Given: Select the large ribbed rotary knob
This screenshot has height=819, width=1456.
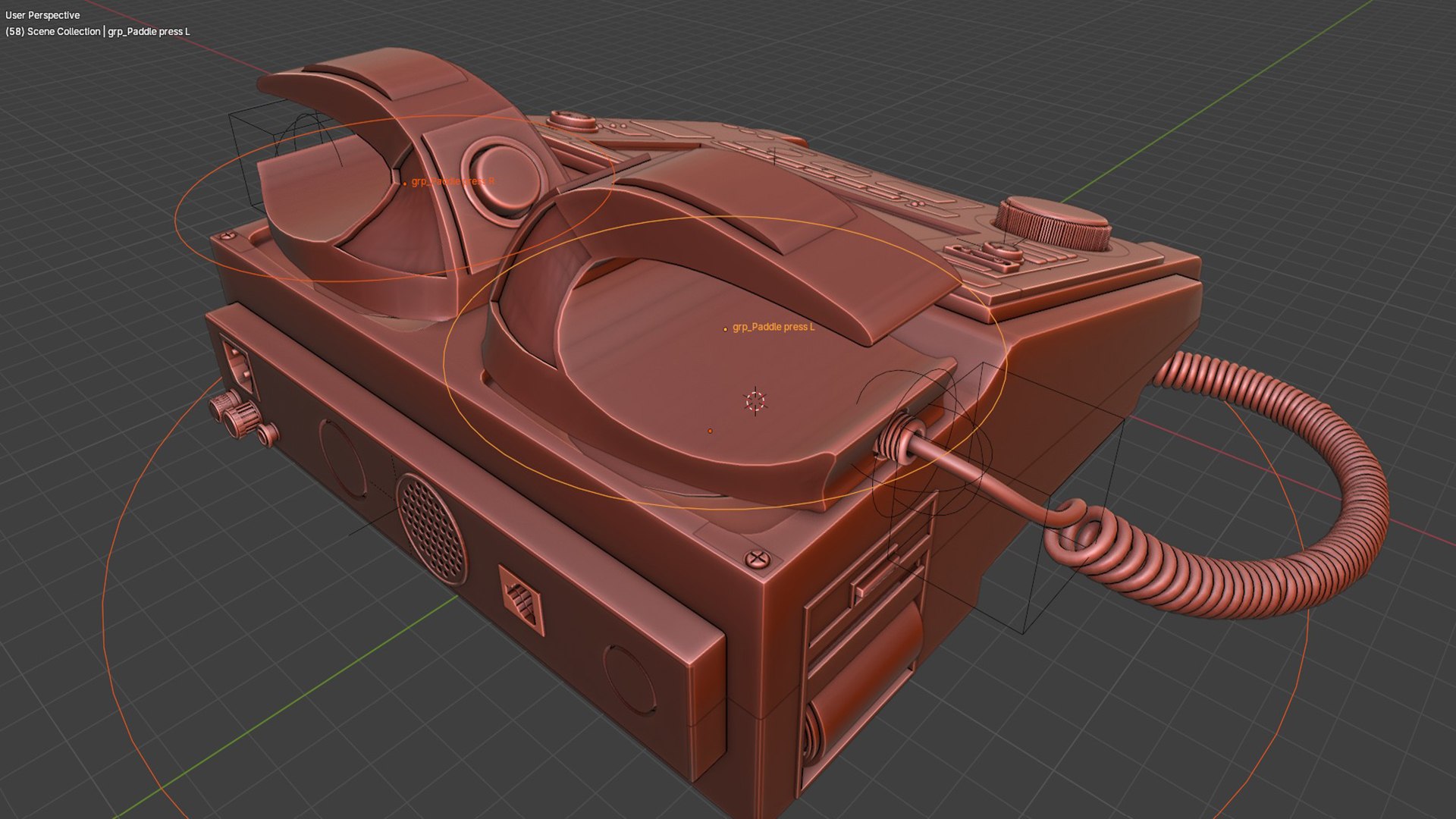Looking at the screenshot, I should (1053, 223).
